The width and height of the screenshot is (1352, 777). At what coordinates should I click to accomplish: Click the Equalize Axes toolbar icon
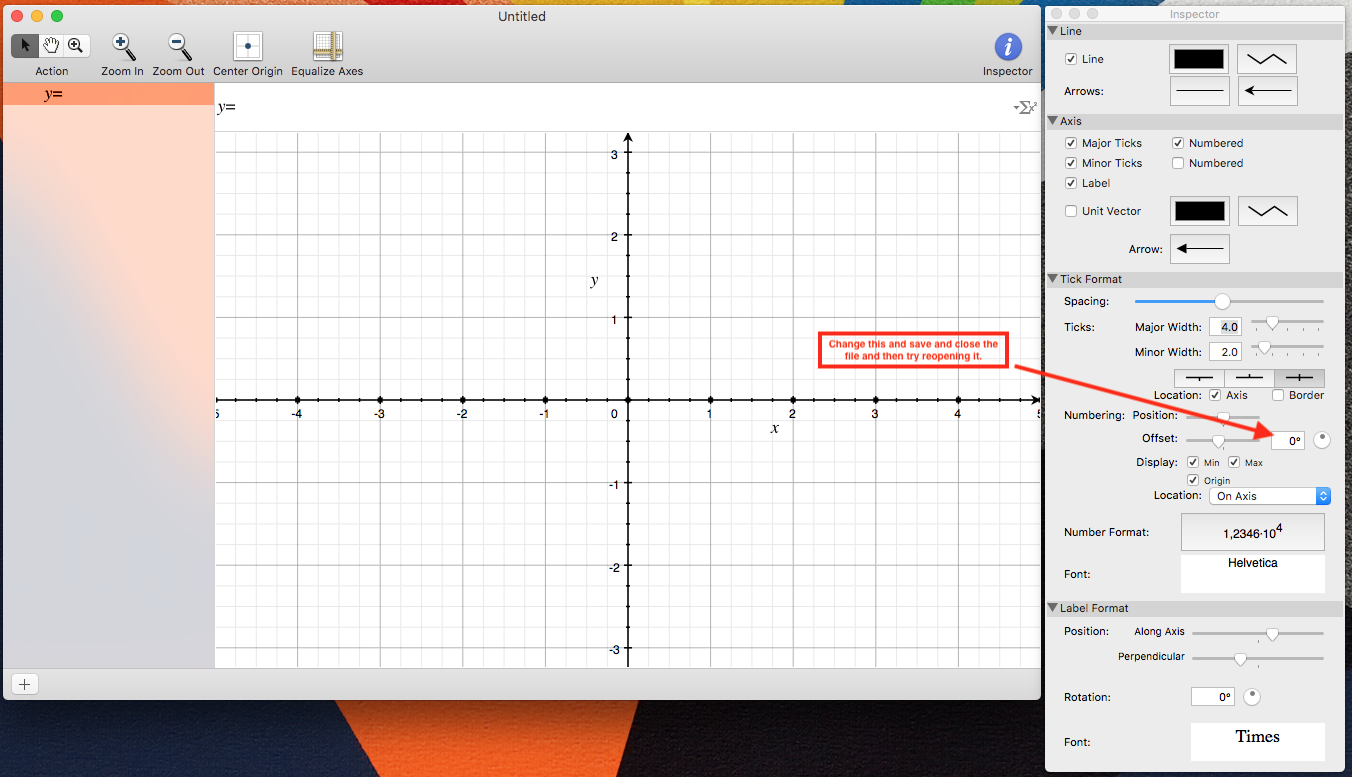pos(327,46)
